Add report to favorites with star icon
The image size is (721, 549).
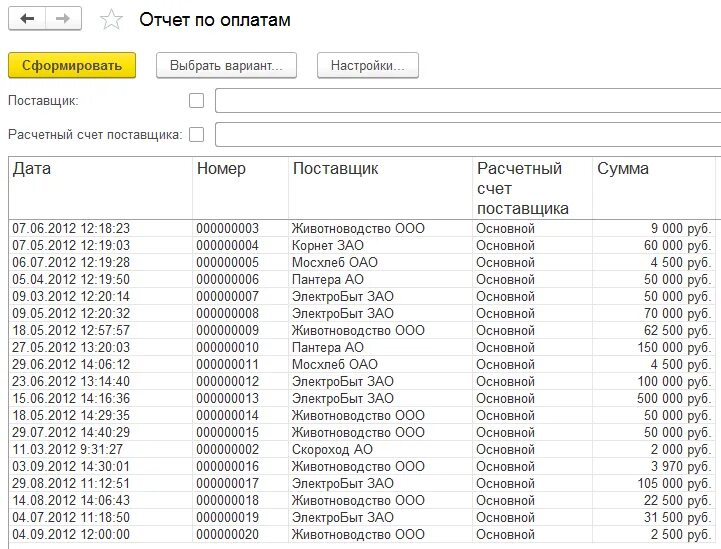111,19
